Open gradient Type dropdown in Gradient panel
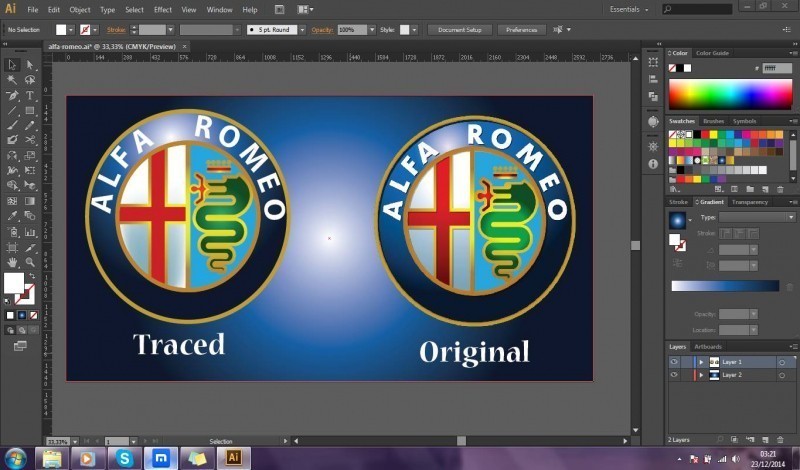The image size is (800, 470). tap(757, 217)
